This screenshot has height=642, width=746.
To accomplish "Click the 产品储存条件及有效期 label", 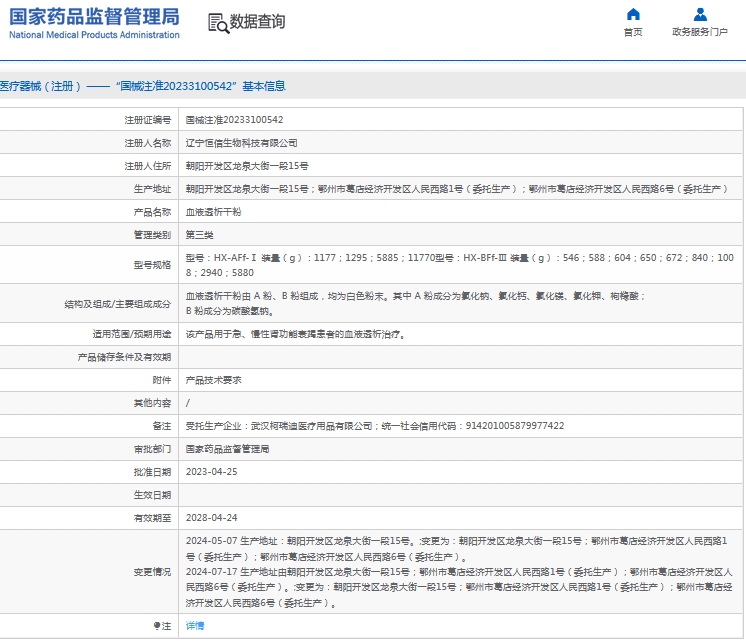I will click(124, 357).
